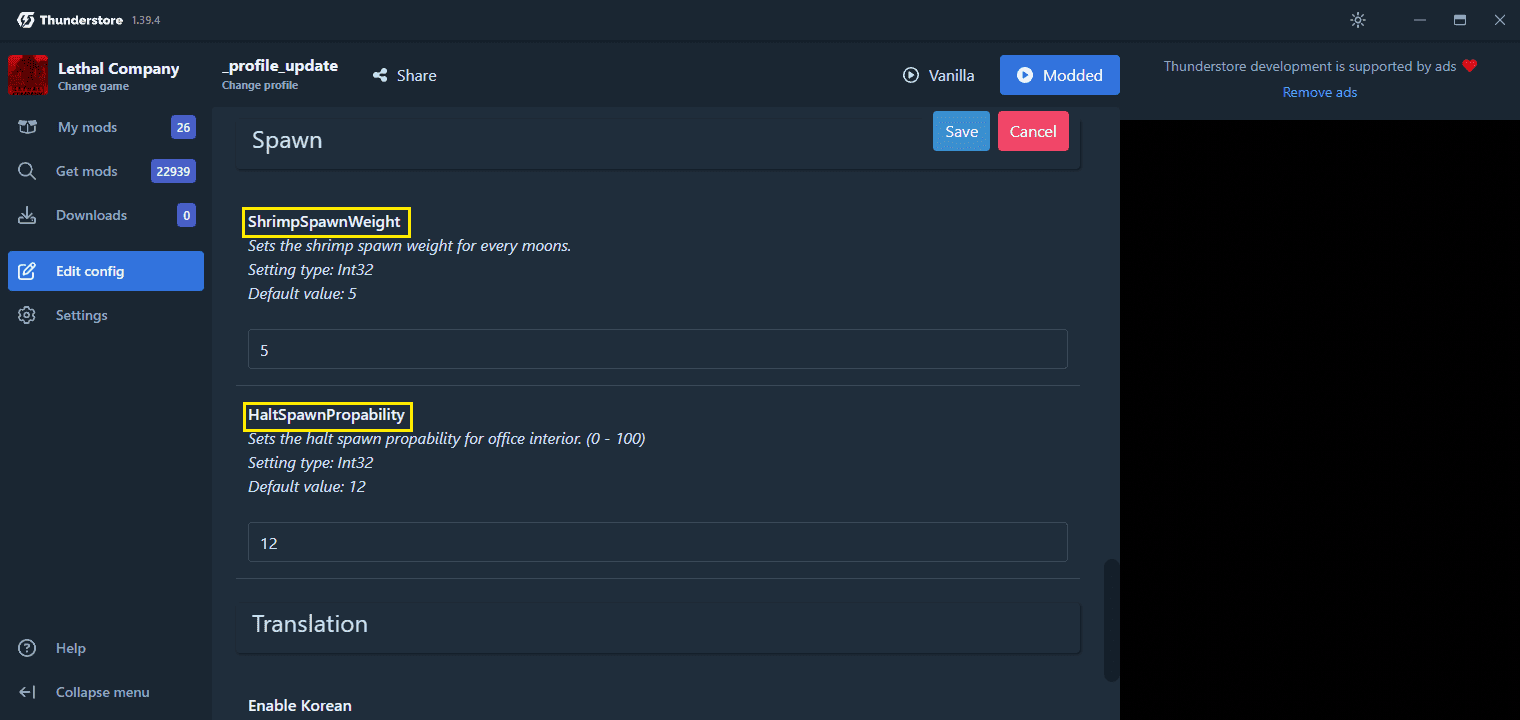Click the Spawn section header
The height and width of the screenshot is (720, 1520).
pyautogui.click(x=658, y=140)
